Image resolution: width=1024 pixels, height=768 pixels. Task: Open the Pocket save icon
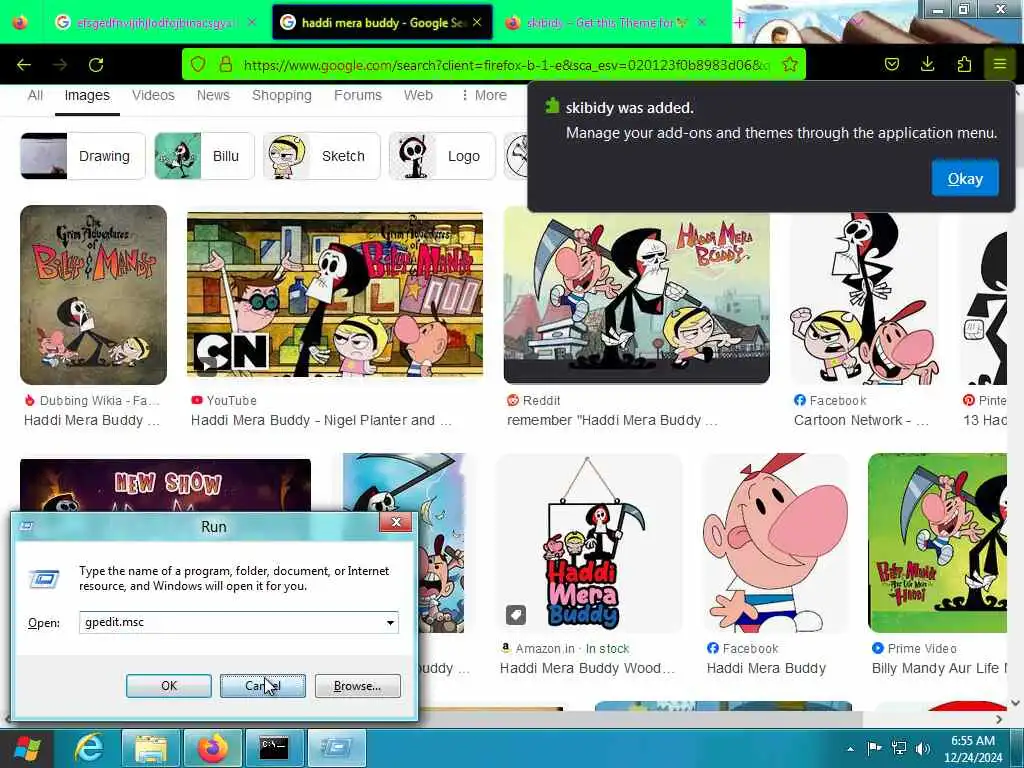coord(892,64)
